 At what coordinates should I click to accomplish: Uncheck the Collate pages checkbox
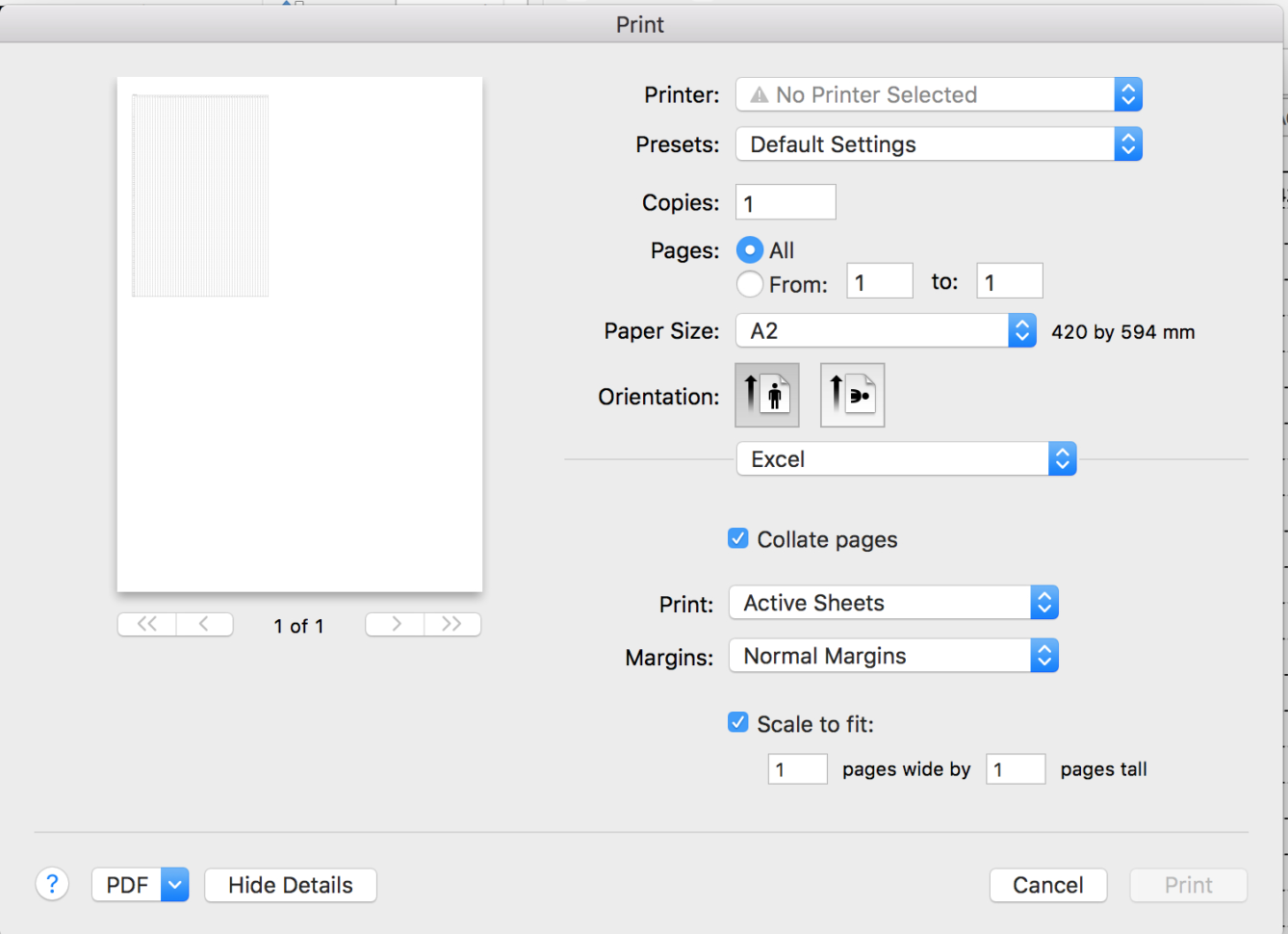737,538
